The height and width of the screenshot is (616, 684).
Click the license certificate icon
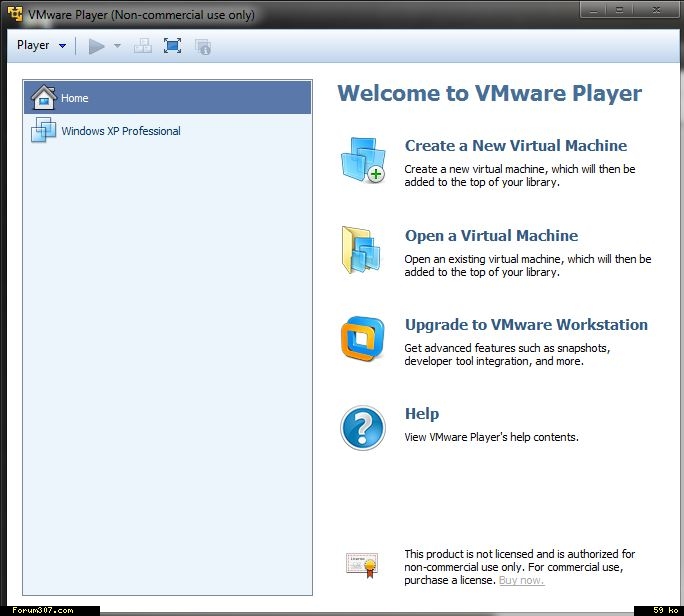[x=362, y=565]
